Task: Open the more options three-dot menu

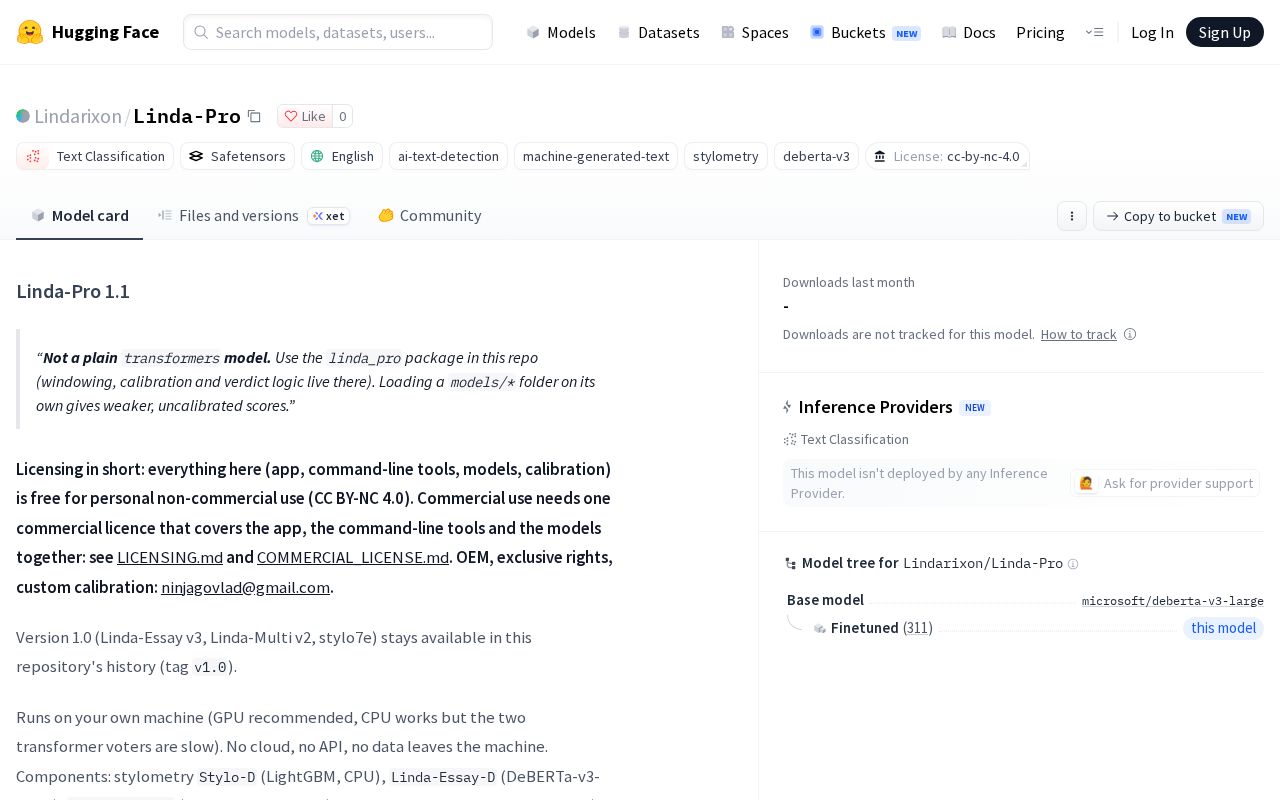Action: tap(1072, 216)
